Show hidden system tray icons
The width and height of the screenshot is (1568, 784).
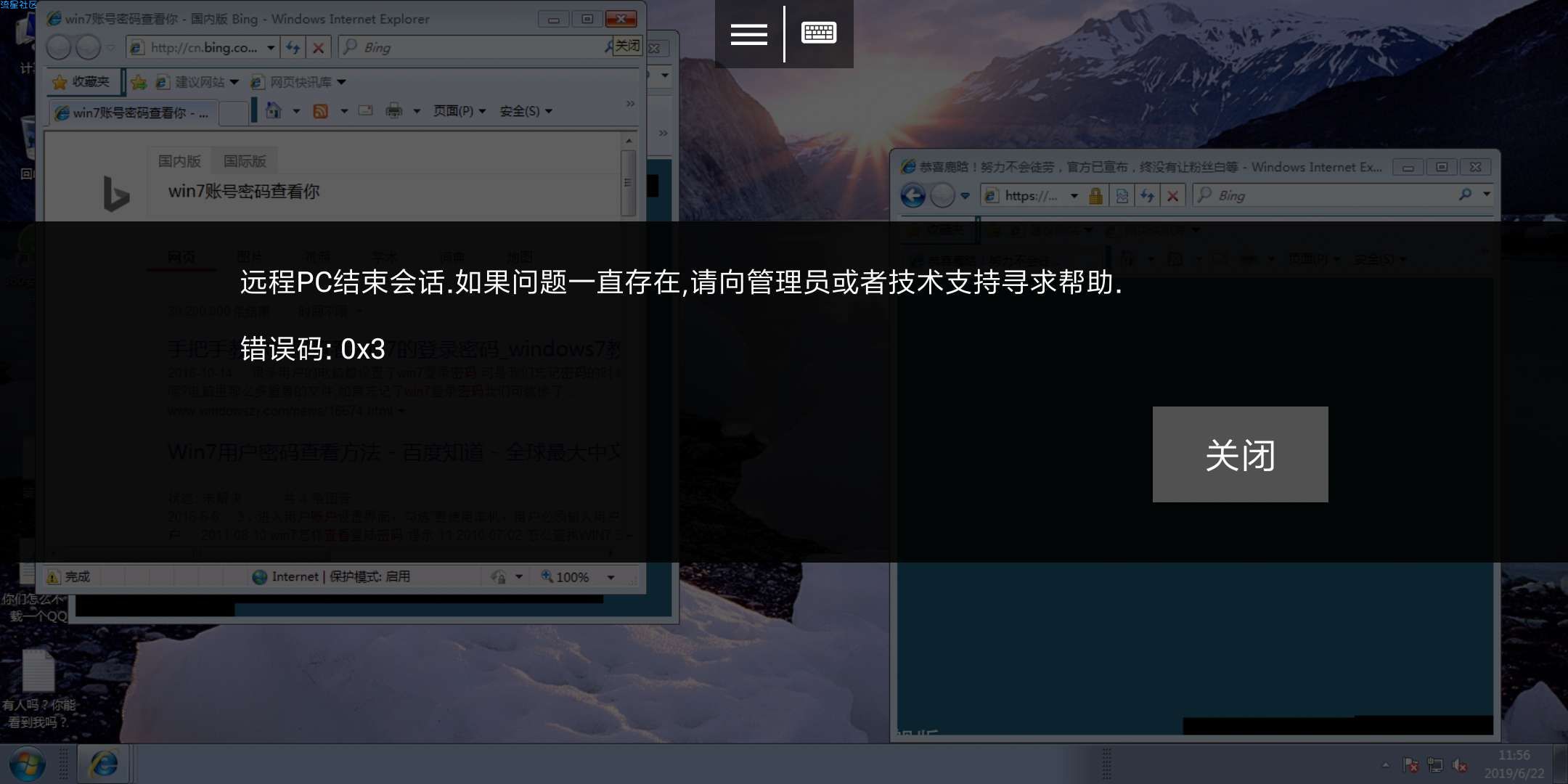pyautogui.click(x=1385, y=765)
